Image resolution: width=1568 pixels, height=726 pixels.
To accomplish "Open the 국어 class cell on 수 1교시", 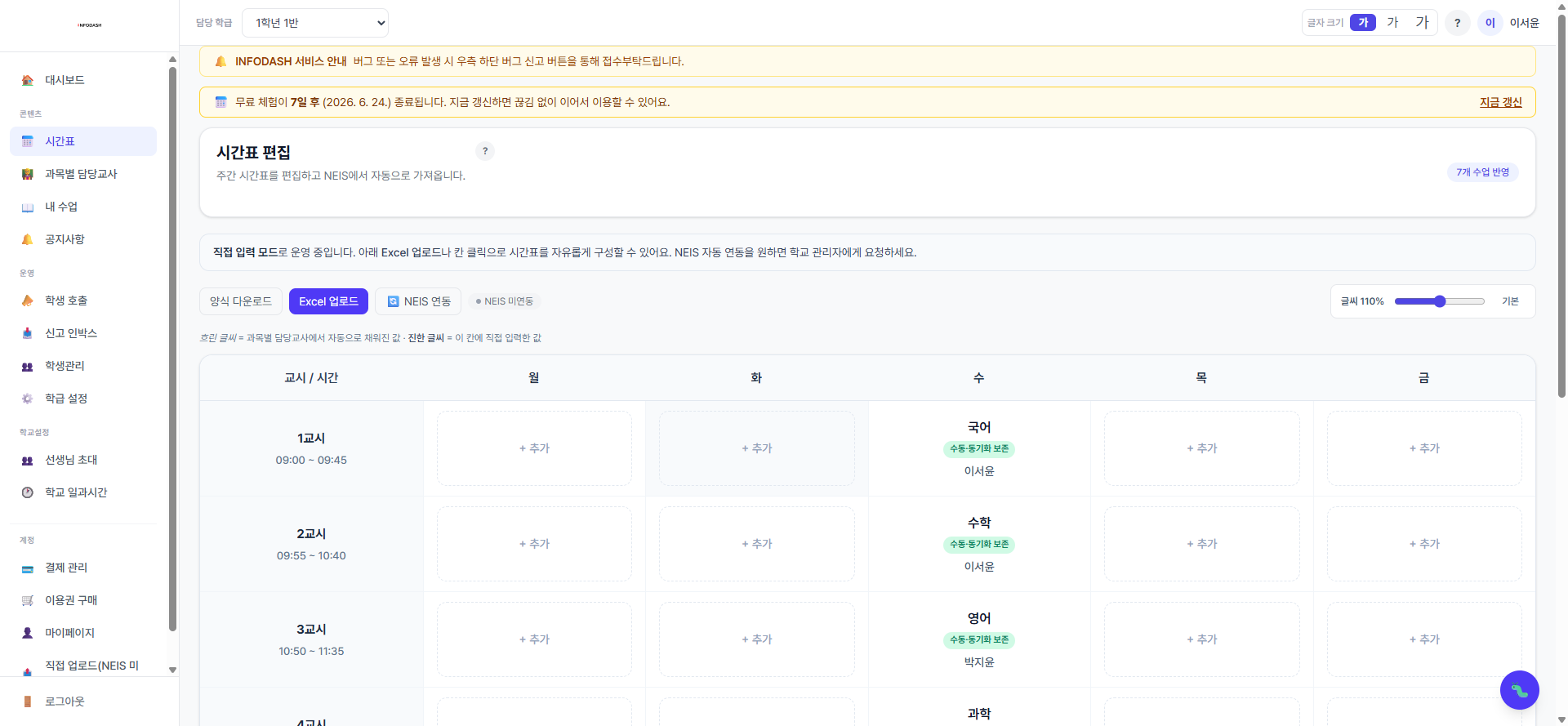I will tap(979, 448).
